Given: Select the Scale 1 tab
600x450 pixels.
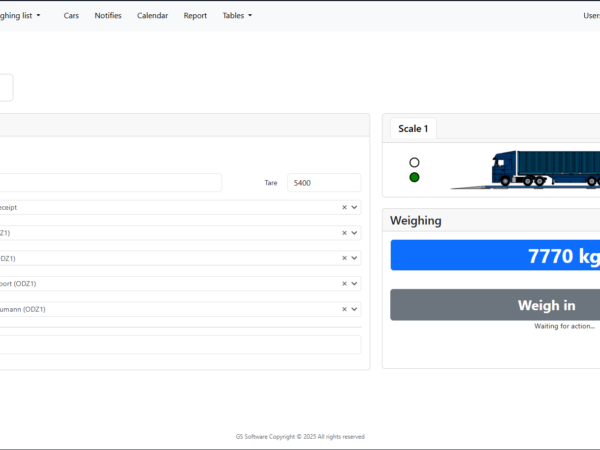Looking at the screenshot, I should pyautogui.click(x=413, y=129).
